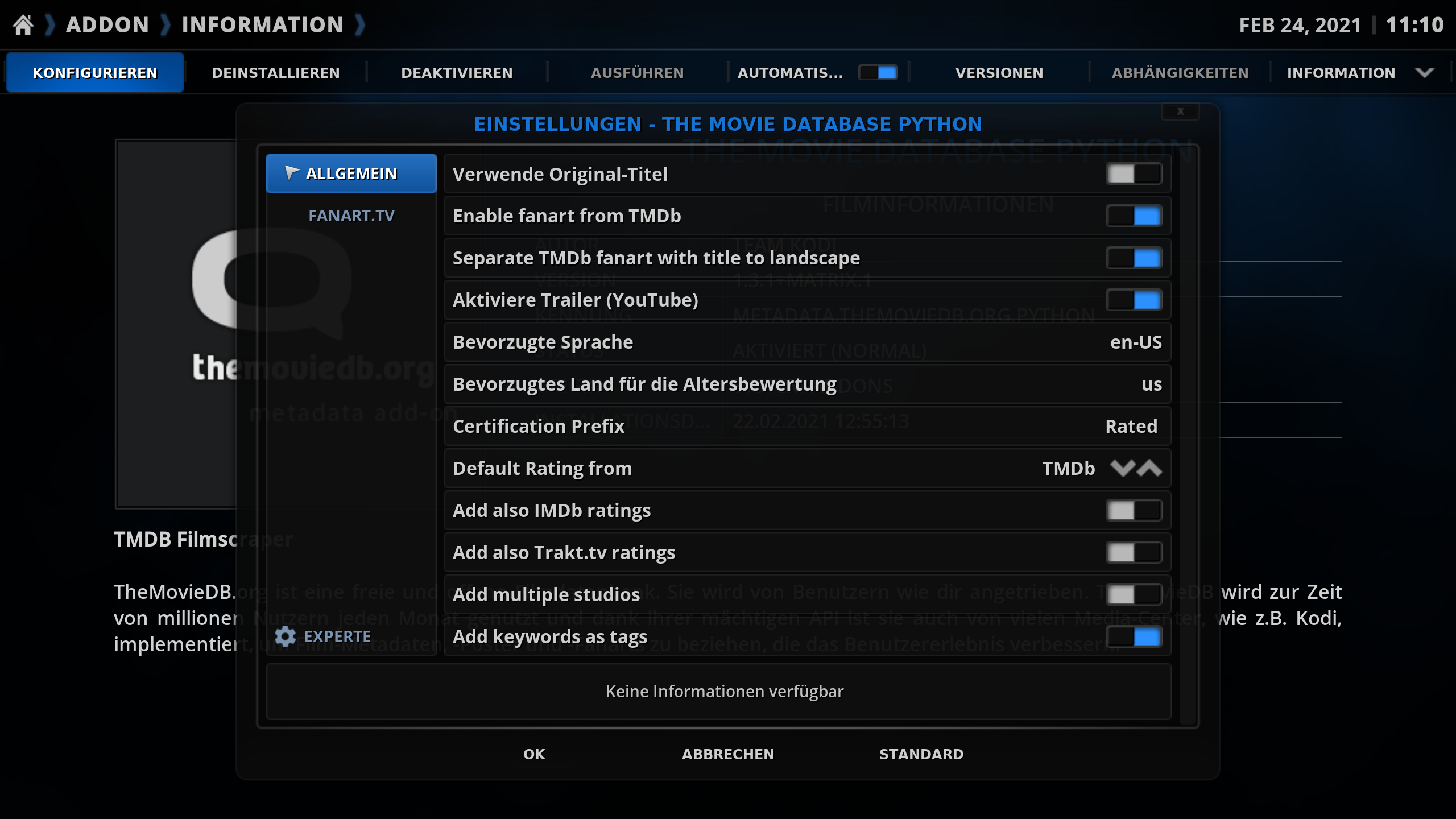Screen dimensions: 1456x819
Task: Click the TMDb rating source value
Action: [1069, 469]
